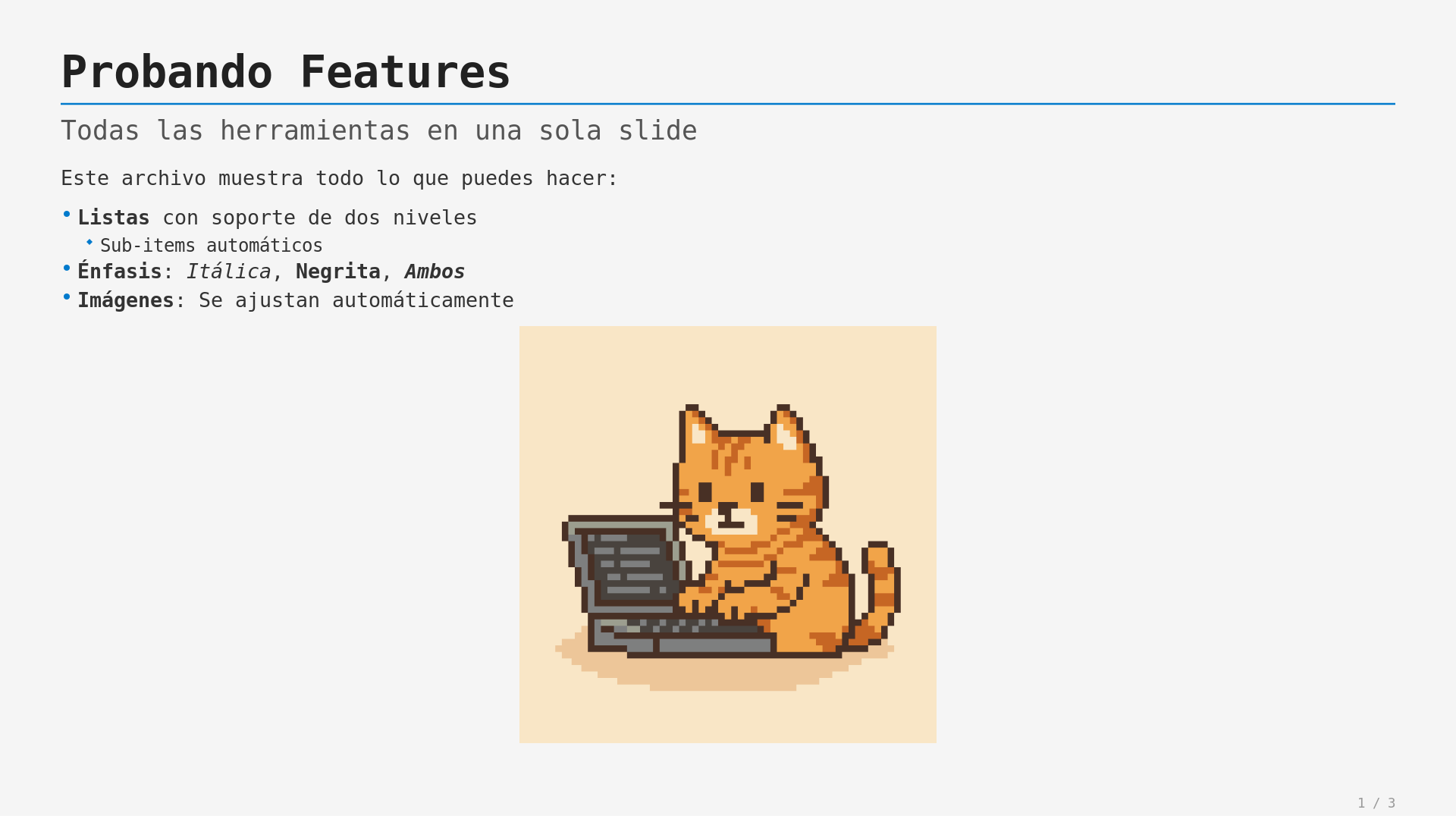
Task: Click the blue line under the title
Action: 728,104
